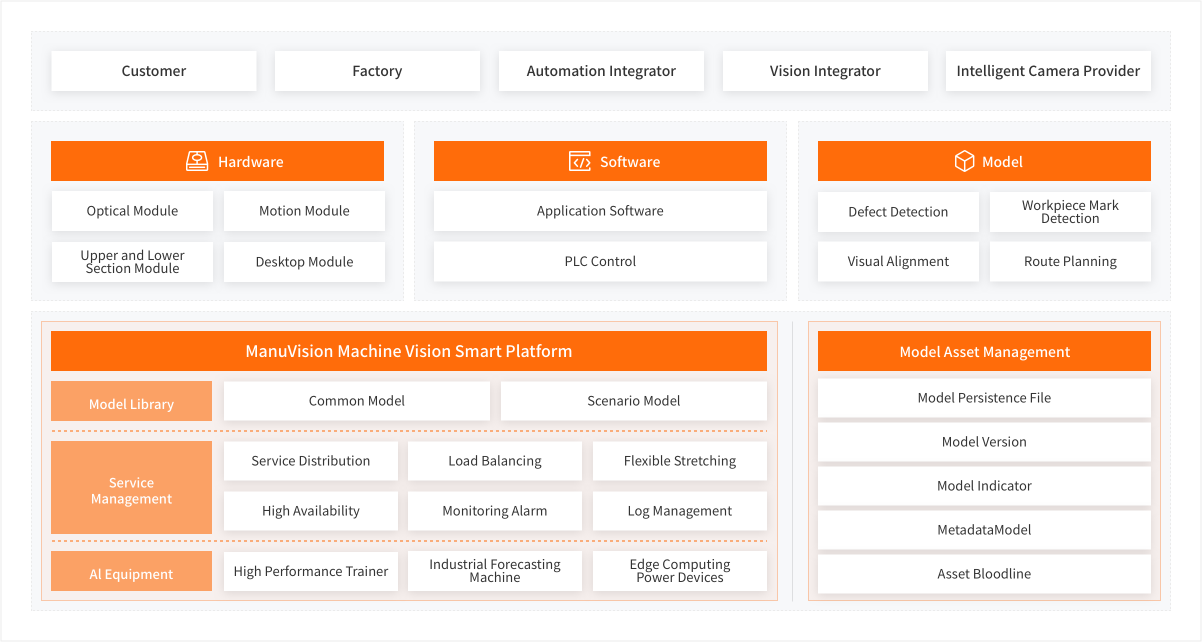Select the Flexible Stretching card

click(680, 461)
